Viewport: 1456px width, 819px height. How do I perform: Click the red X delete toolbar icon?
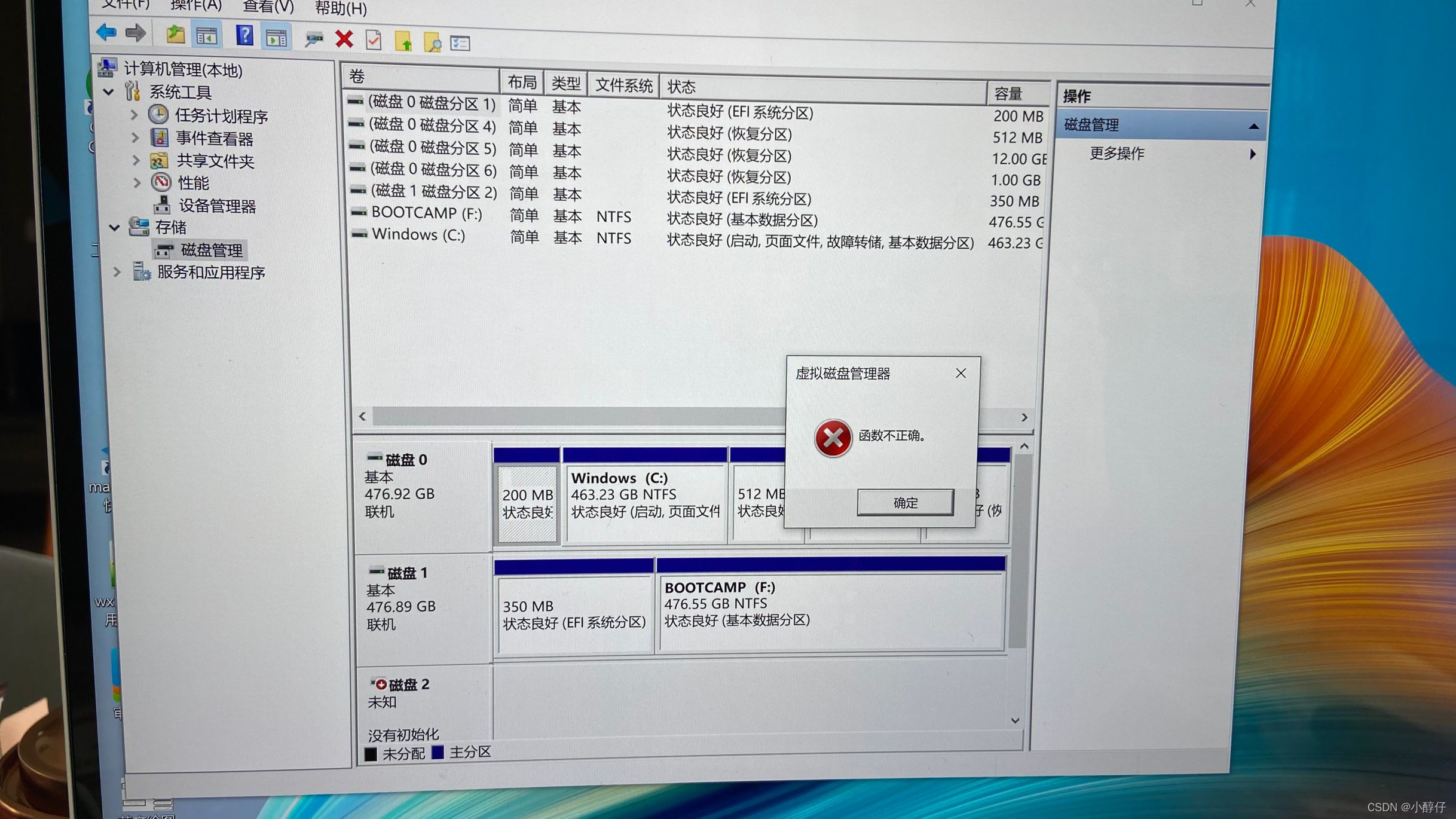click(x=344, y=39)
